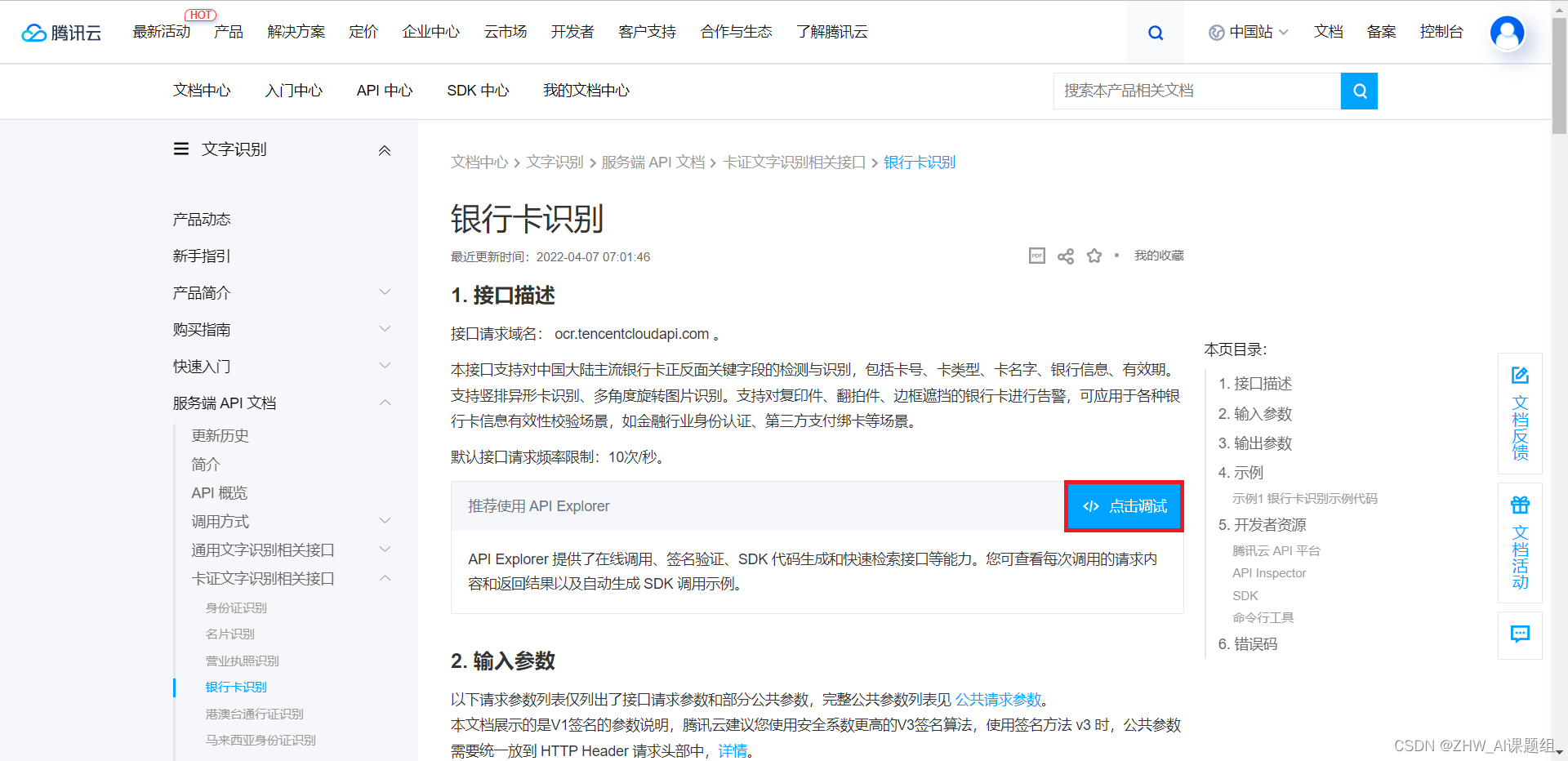Open the chat bubble support icon

[x=1520, y=634]
